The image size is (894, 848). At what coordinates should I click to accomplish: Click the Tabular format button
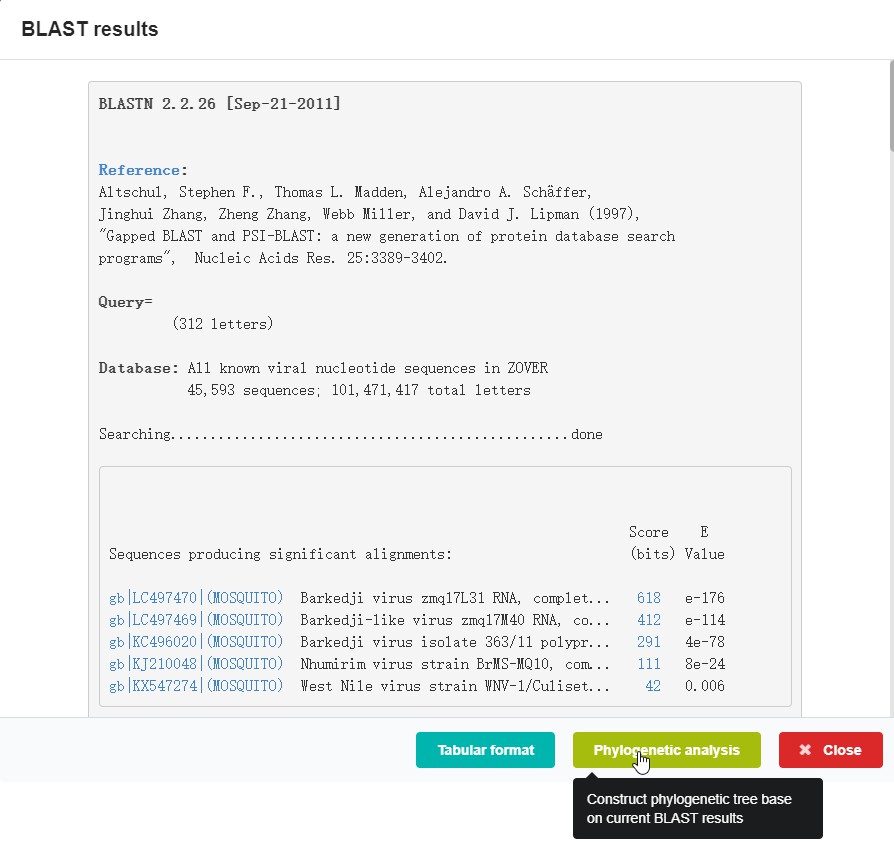pyautogui.click(x=485, y=750)
